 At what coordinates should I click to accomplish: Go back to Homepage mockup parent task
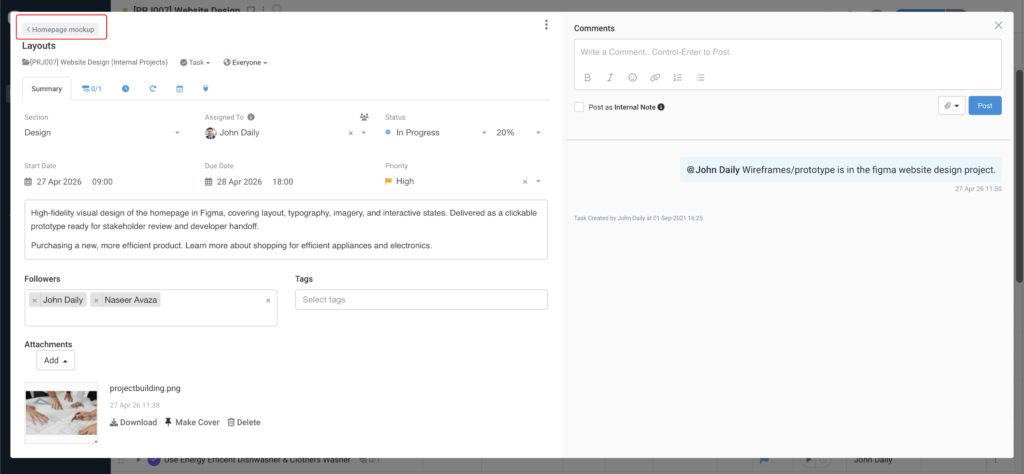[x=61, y=29]
